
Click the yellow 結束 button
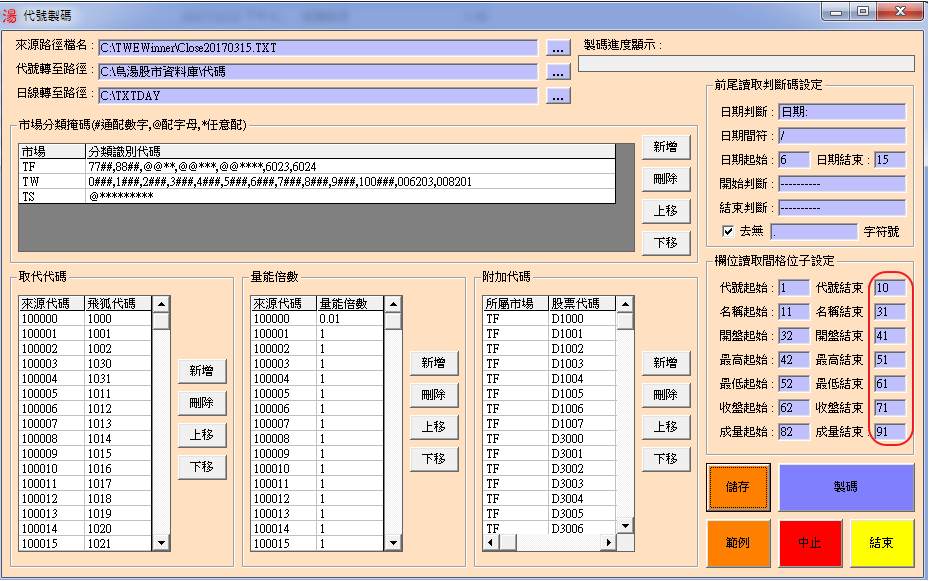coord(881,543)
